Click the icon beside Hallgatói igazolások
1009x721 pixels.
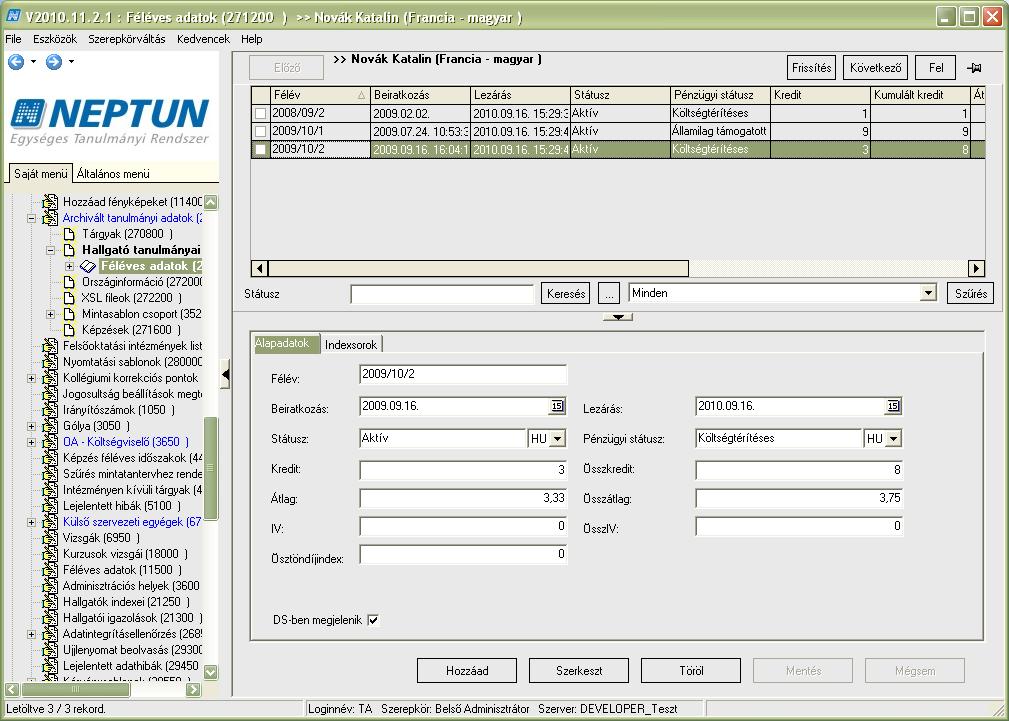click(x=50, y=617)
